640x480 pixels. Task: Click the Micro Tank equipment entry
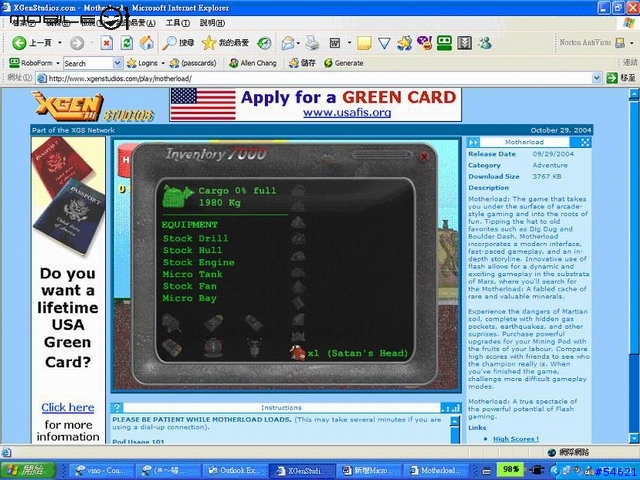coord(192,274)
